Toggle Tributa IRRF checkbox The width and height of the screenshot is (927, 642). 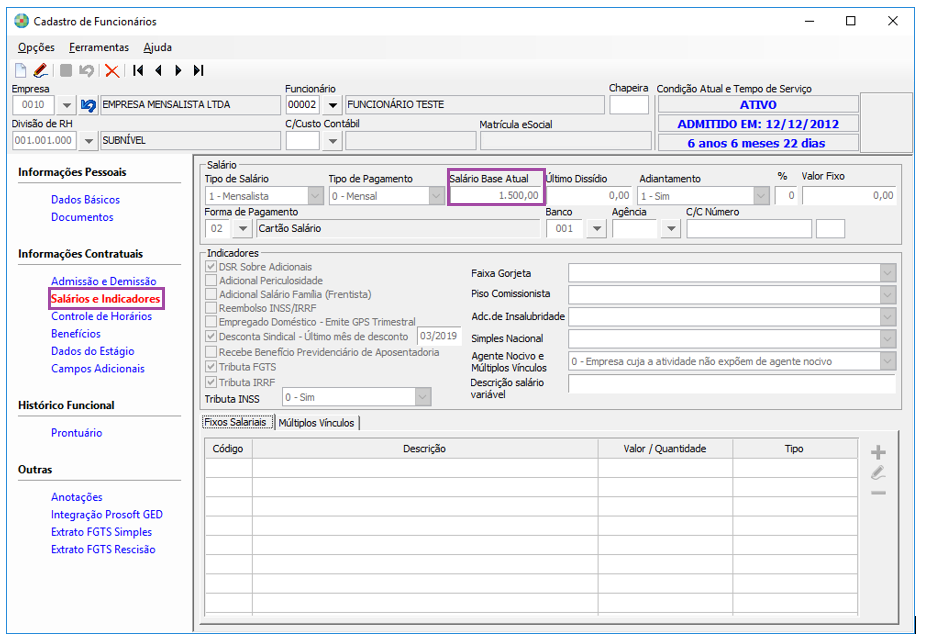pyautogui.click(x=211, y=382)
